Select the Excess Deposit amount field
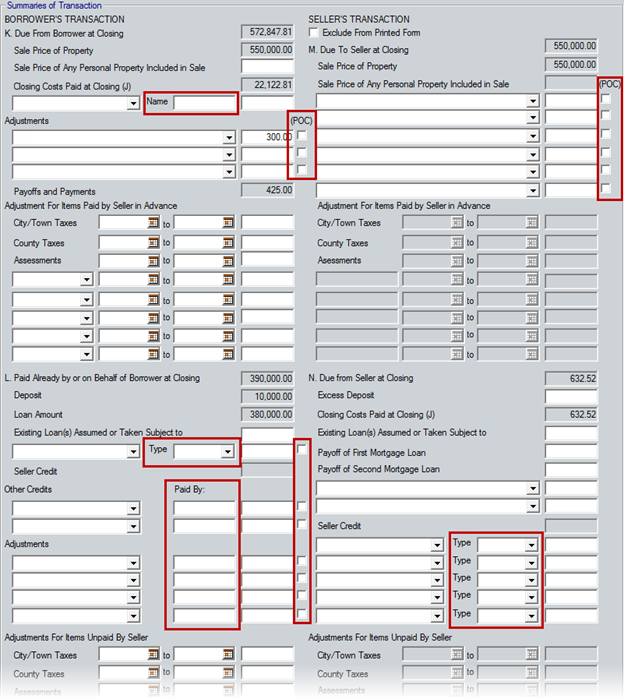The height and width of the screenshot is (699, 624). coord(571,397)
